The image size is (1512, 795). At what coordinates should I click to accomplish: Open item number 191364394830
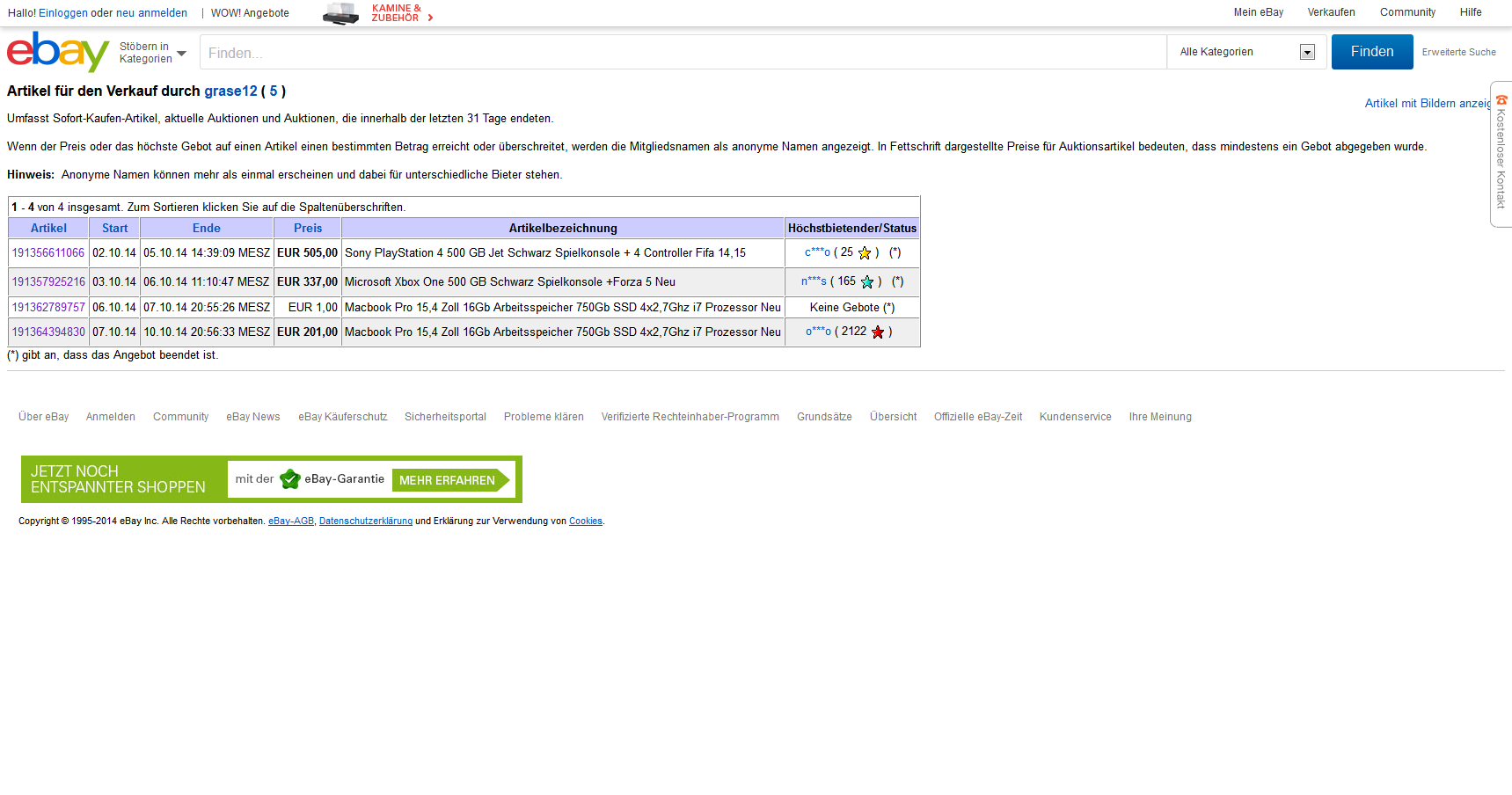point(48,332)
